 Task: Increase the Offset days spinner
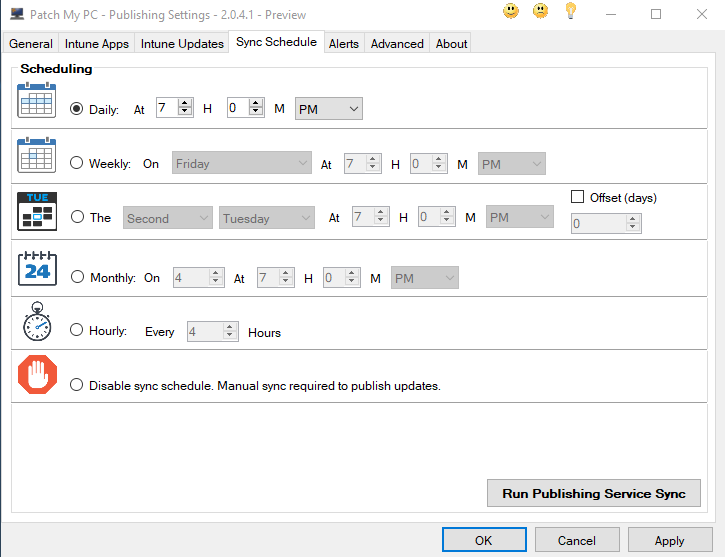(633, 219)
